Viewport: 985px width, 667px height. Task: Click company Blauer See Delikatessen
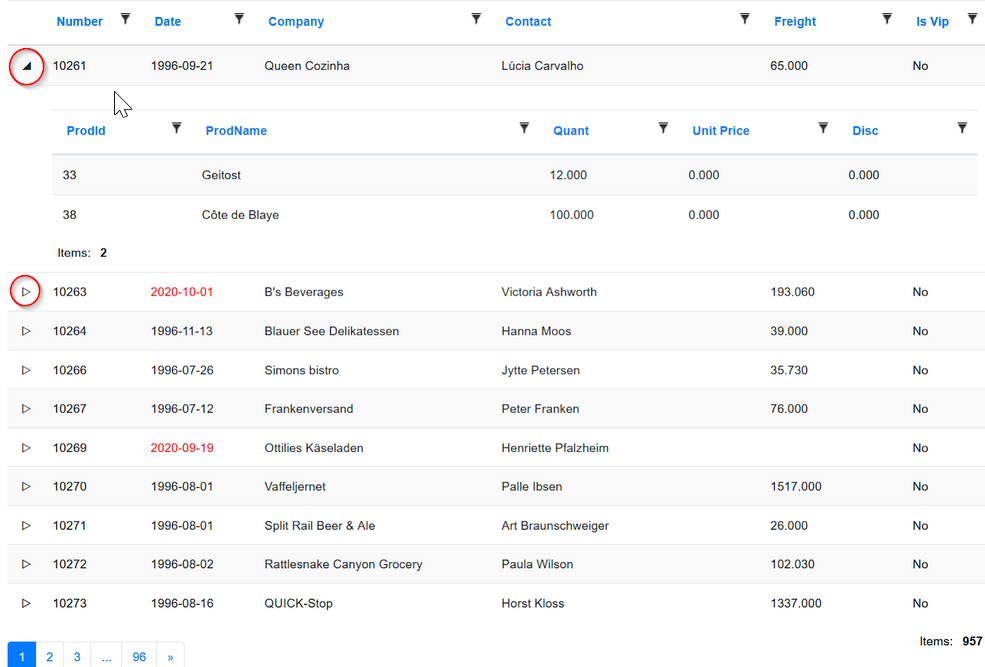(x=331, y=331)
